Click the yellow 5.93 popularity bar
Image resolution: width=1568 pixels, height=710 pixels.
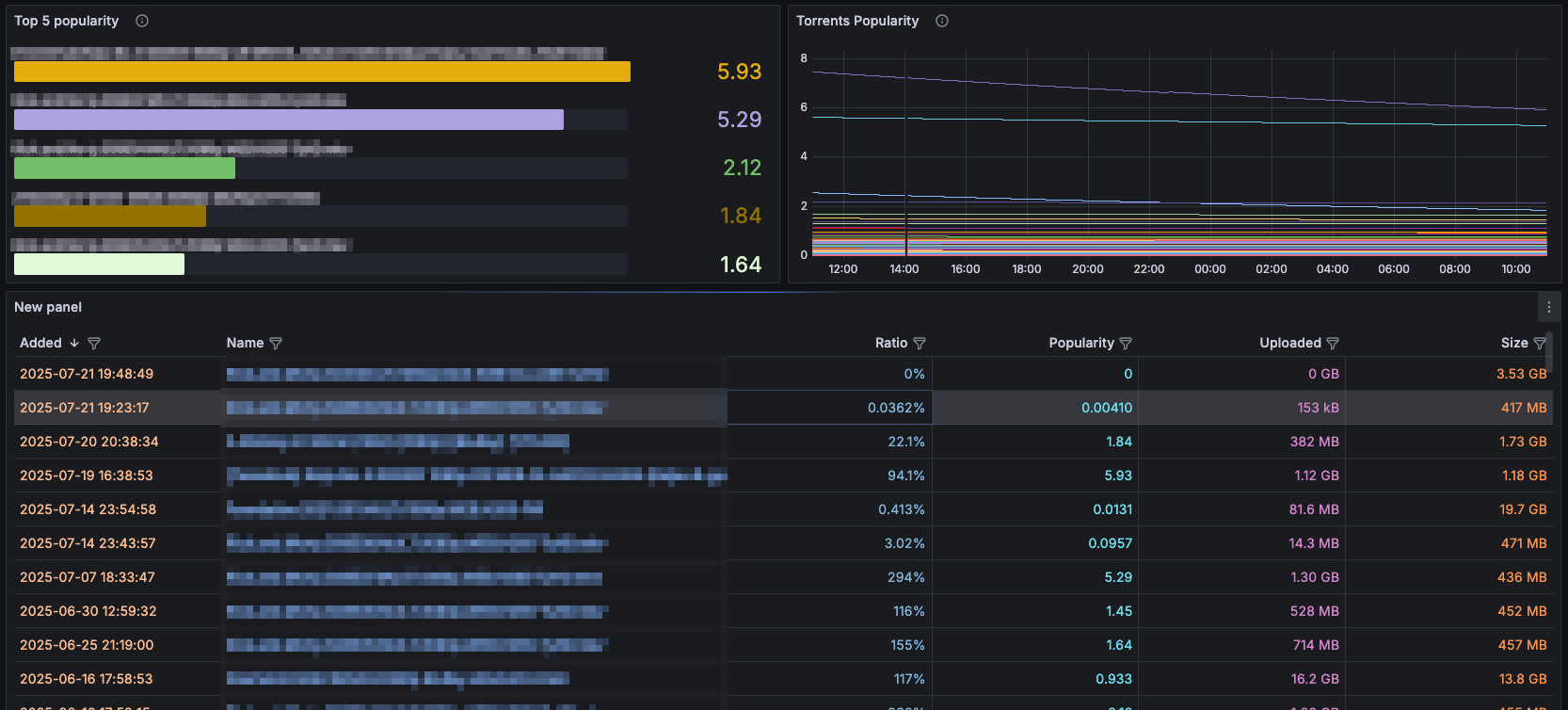click(322, 72)
